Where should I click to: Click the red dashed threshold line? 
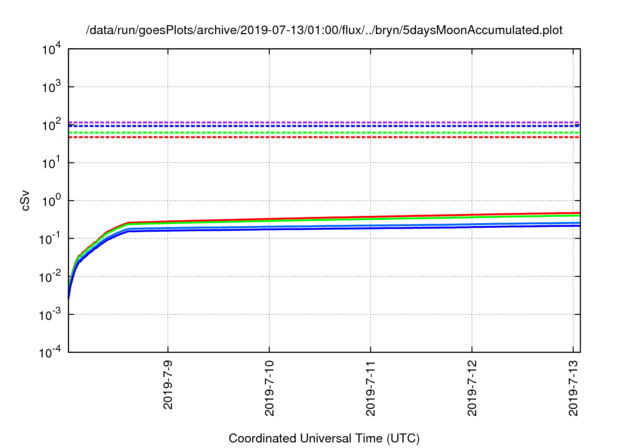point(324,137)
